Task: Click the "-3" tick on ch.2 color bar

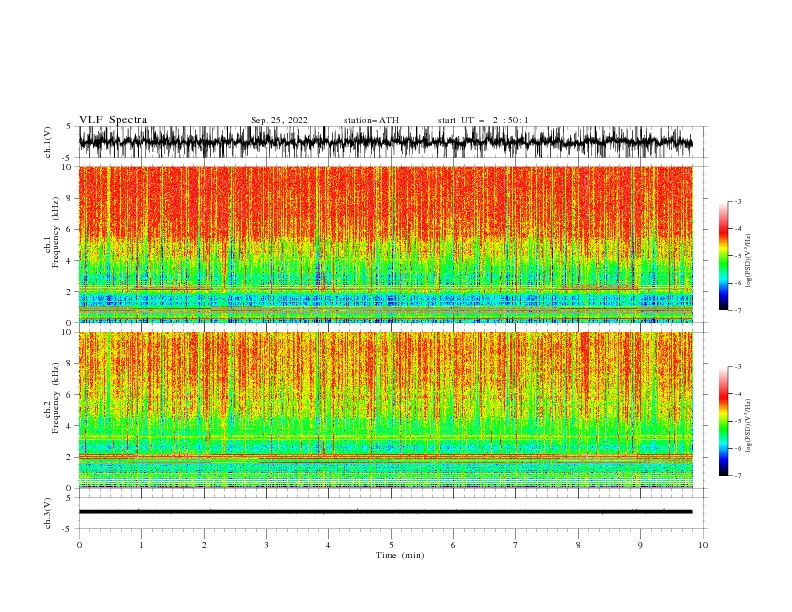Action: [x=737, y=367]
